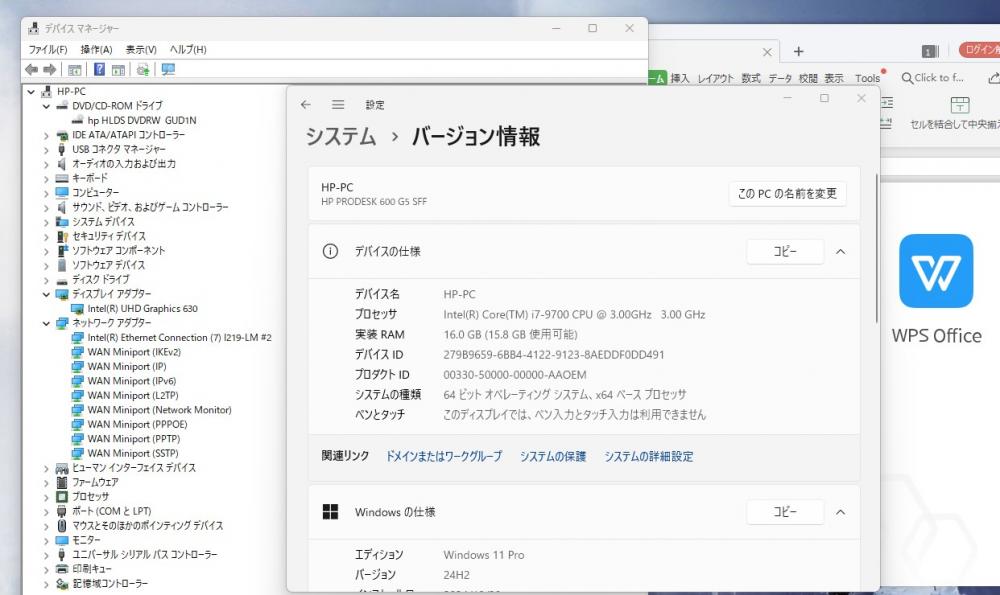Open the ドメインまたはワークグループ link
The width and height of the screenshot is (1000, 595).
pyautogui.click(x=444, y=456)
